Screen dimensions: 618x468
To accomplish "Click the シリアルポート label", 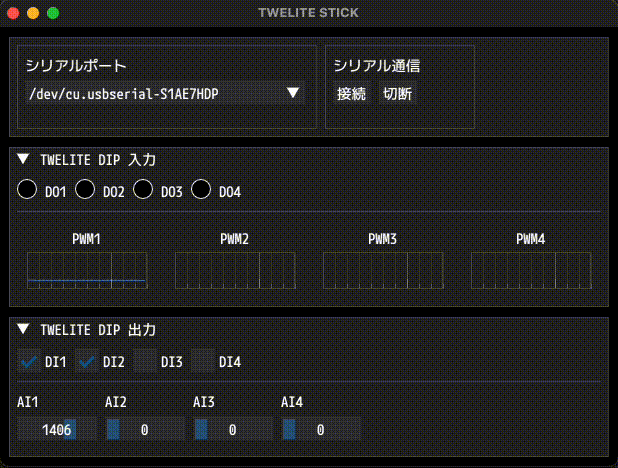I will pos(76,65).
